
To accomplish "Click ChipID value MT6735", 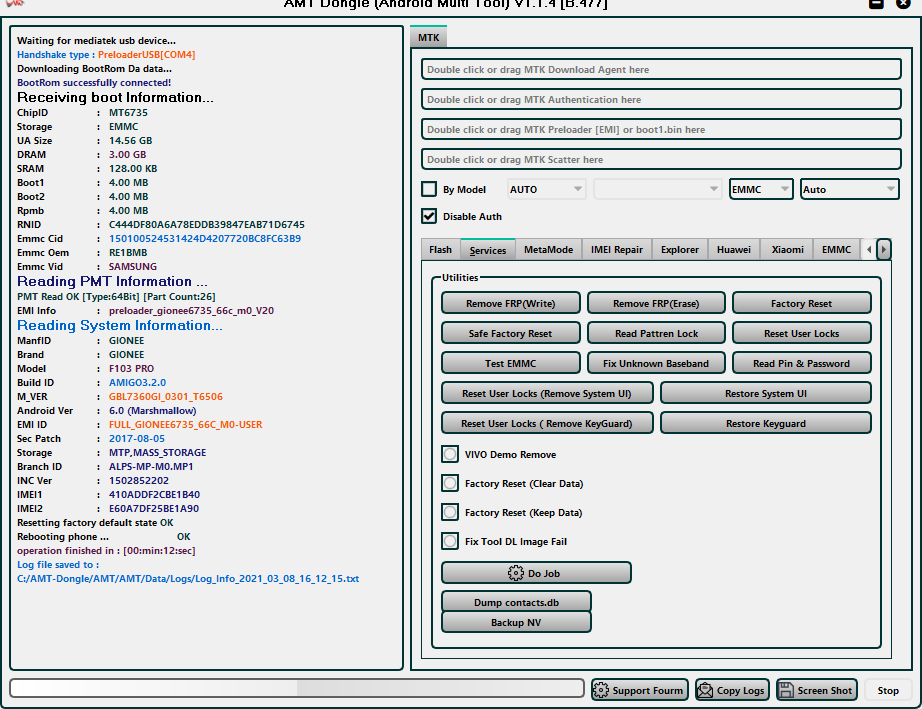I will (128, 113).
